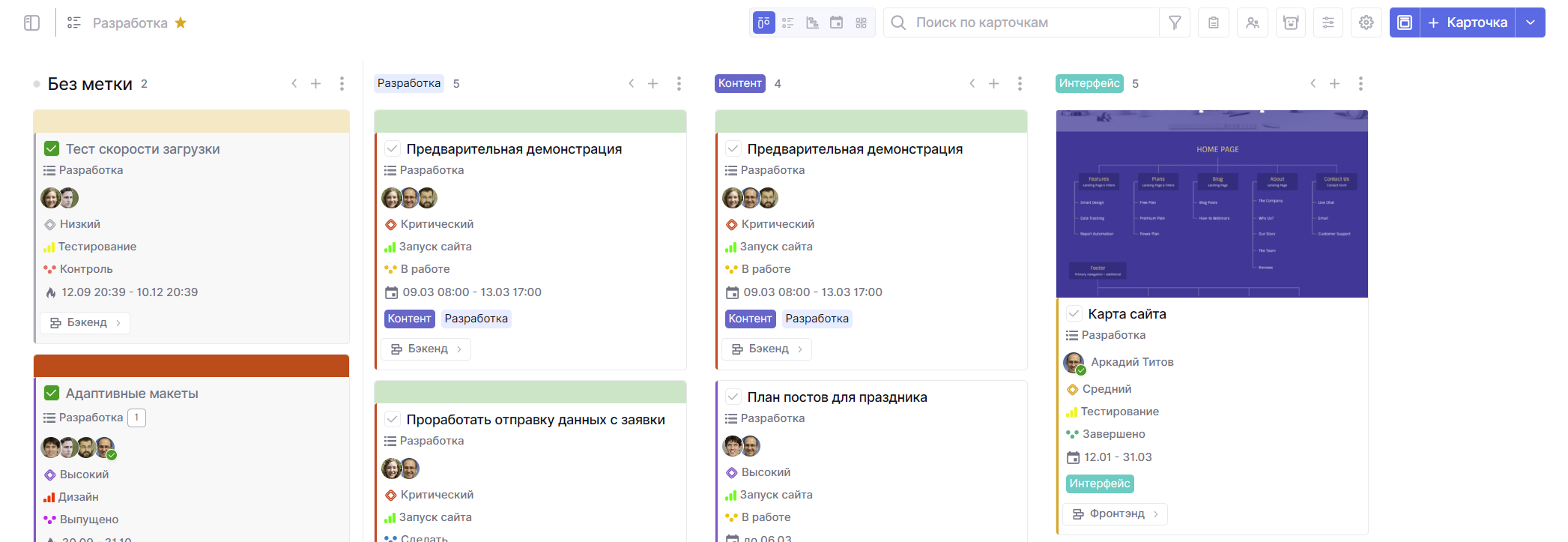Open board settings gear icon

tap(1366, 23)
